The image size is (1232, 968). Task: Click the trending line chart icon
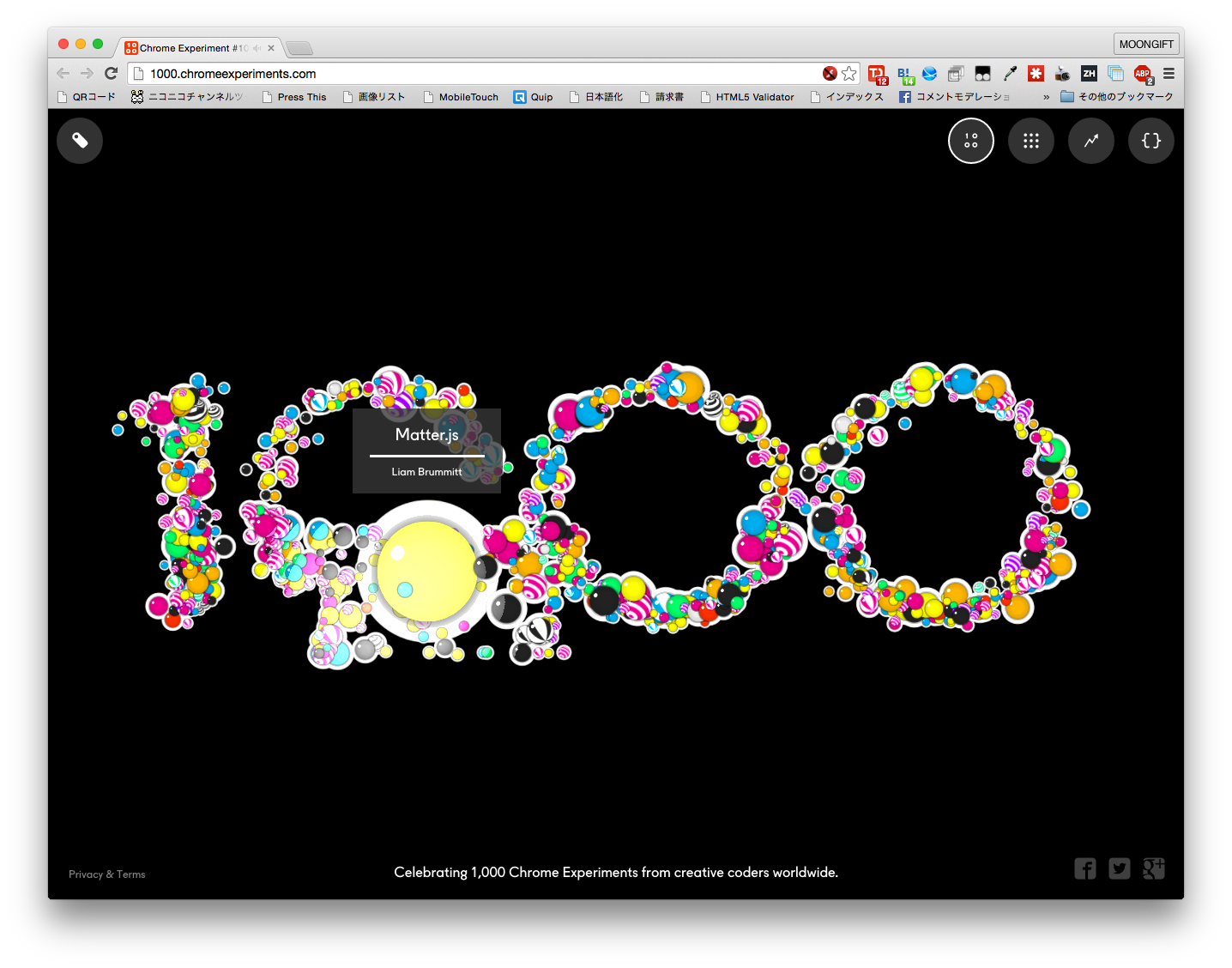pyautogui.click(x=1090, y=141)
